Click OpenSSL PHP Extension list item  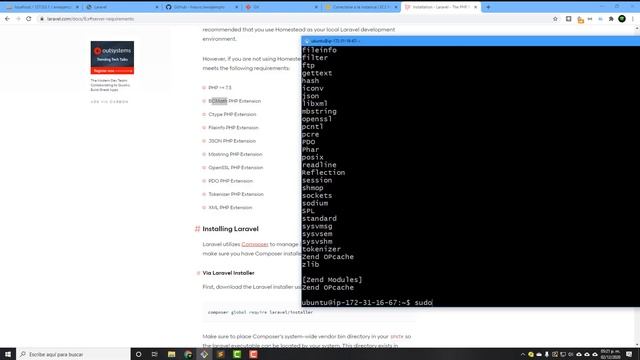[x=236, y=168]
